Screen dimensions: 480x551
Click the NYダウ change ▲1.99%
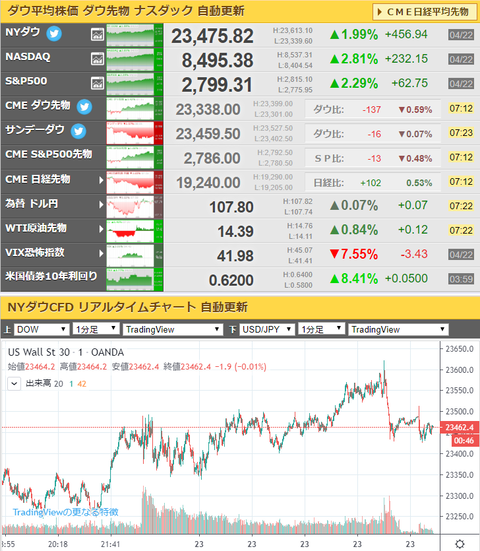354,34
